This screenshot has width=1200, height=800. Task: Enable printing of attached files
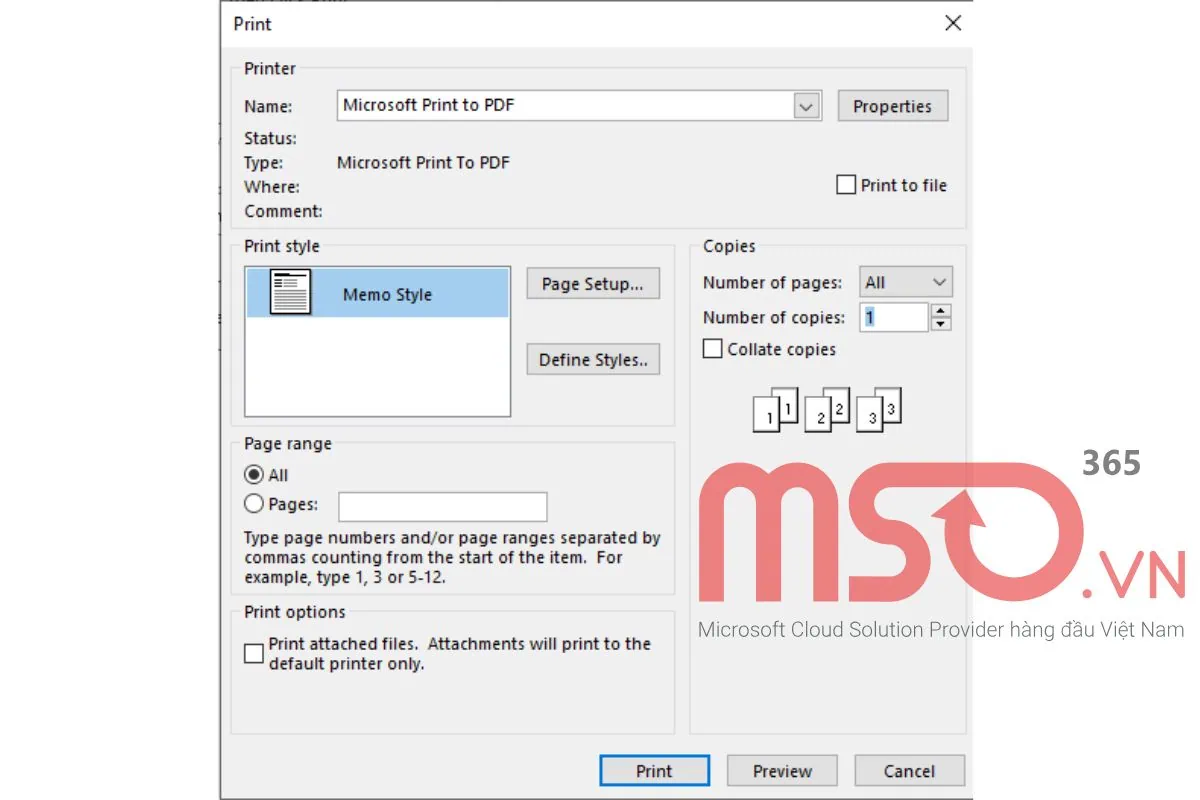(x=253, y=652)
